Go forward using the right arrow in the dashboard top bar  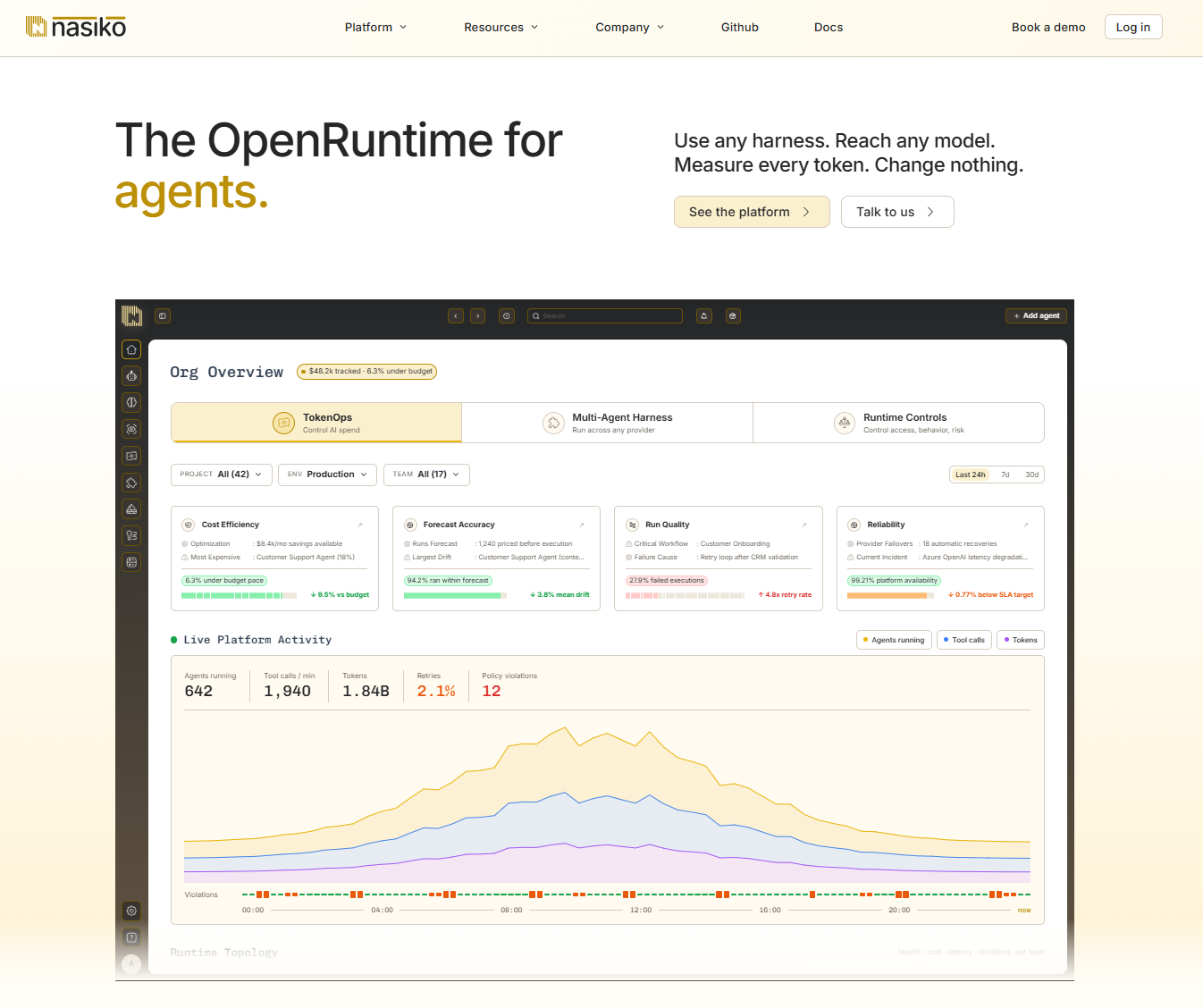tap(478, 315)
